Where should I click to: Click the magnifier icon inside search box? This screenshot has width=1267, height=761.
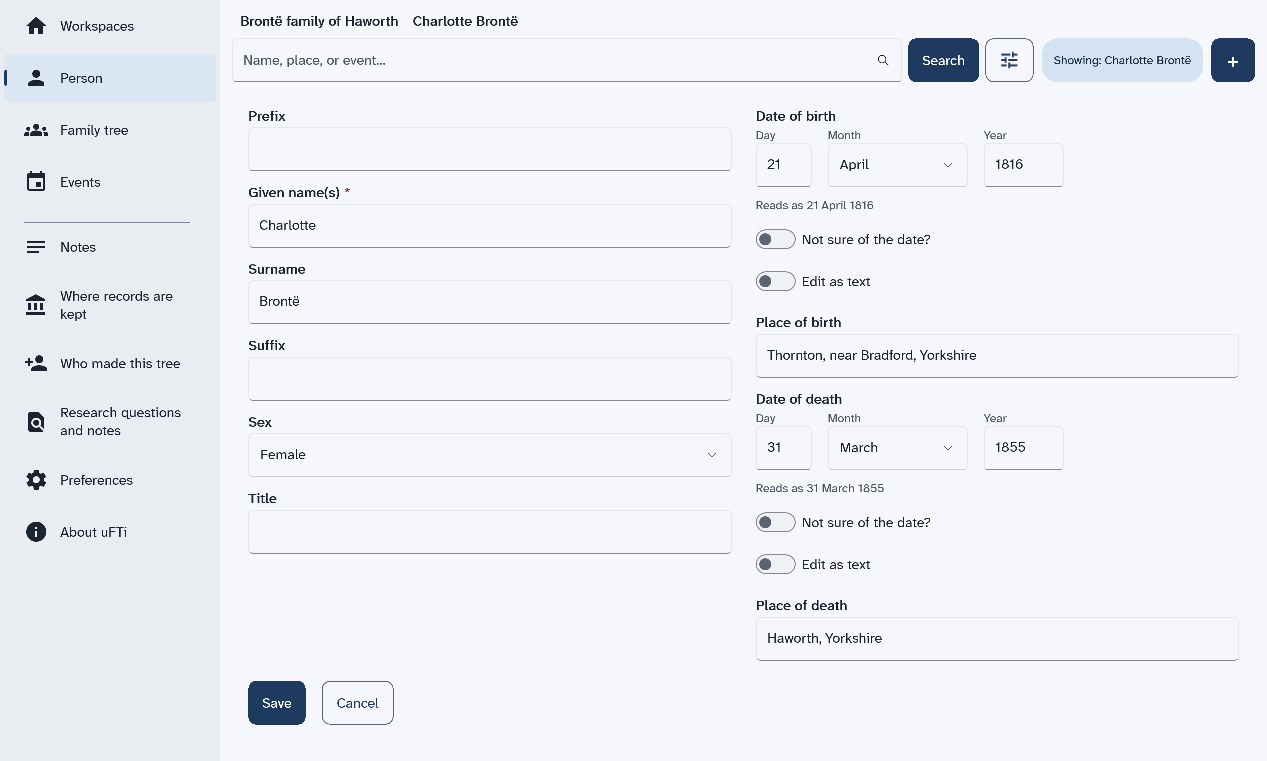(883, 60)
